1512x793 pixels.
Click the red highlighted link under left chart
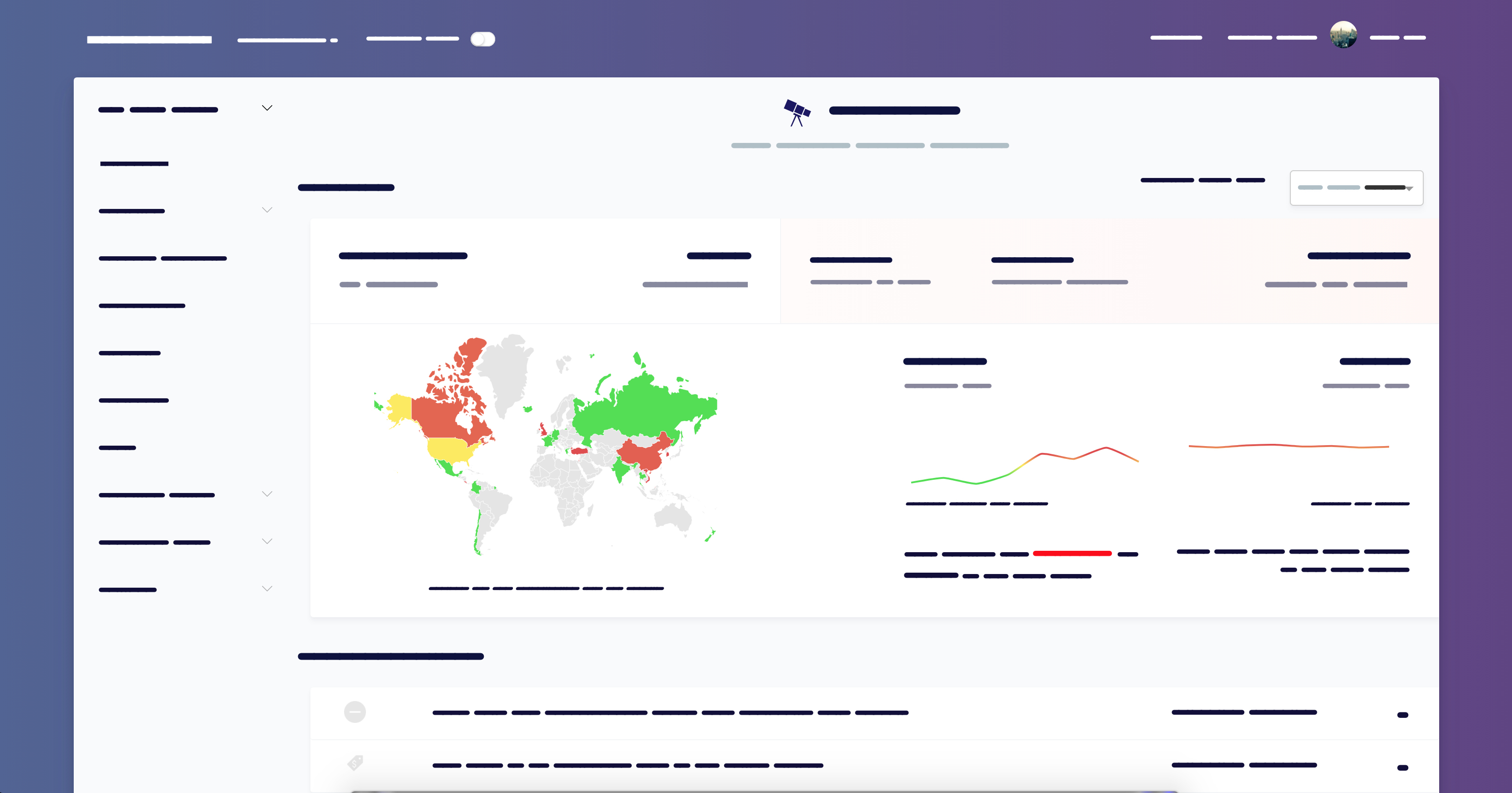(1072, 554)
